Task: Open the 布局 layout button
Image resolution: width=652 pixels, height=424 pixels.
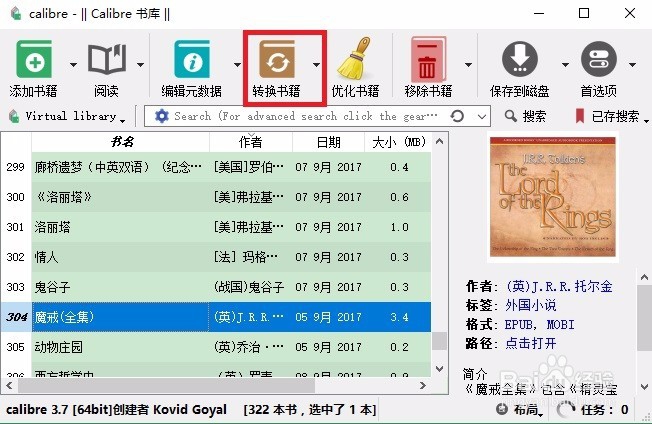Action: [x=520, y=410]
